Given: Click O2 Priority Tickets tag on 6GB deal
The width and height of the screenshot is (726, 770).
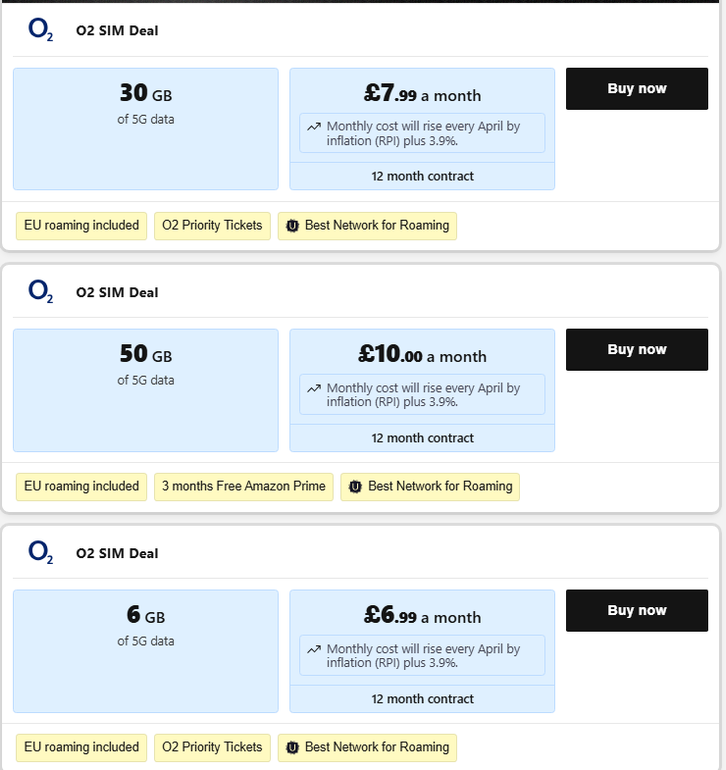Looking at the screenshot, I should [212, 747].
